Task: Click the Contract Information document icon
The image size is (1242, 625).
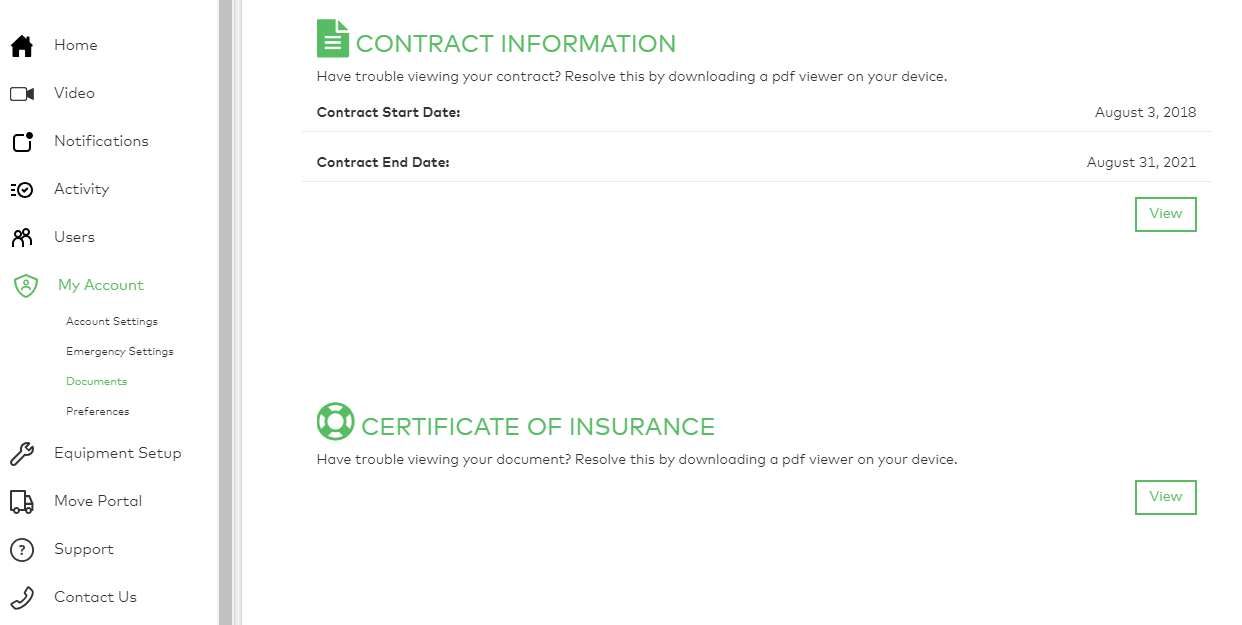Action: pyautogui.click(x=333, y=39)
